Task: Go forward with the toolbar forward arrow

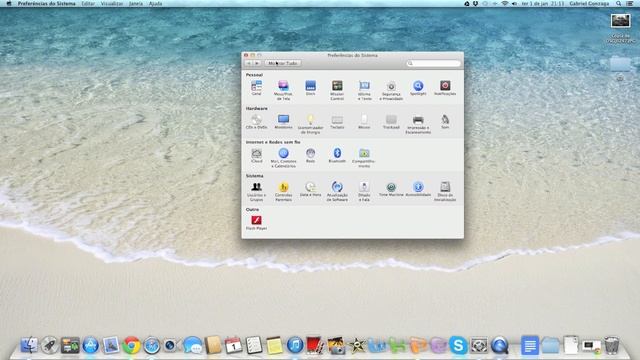Action: 257,63
